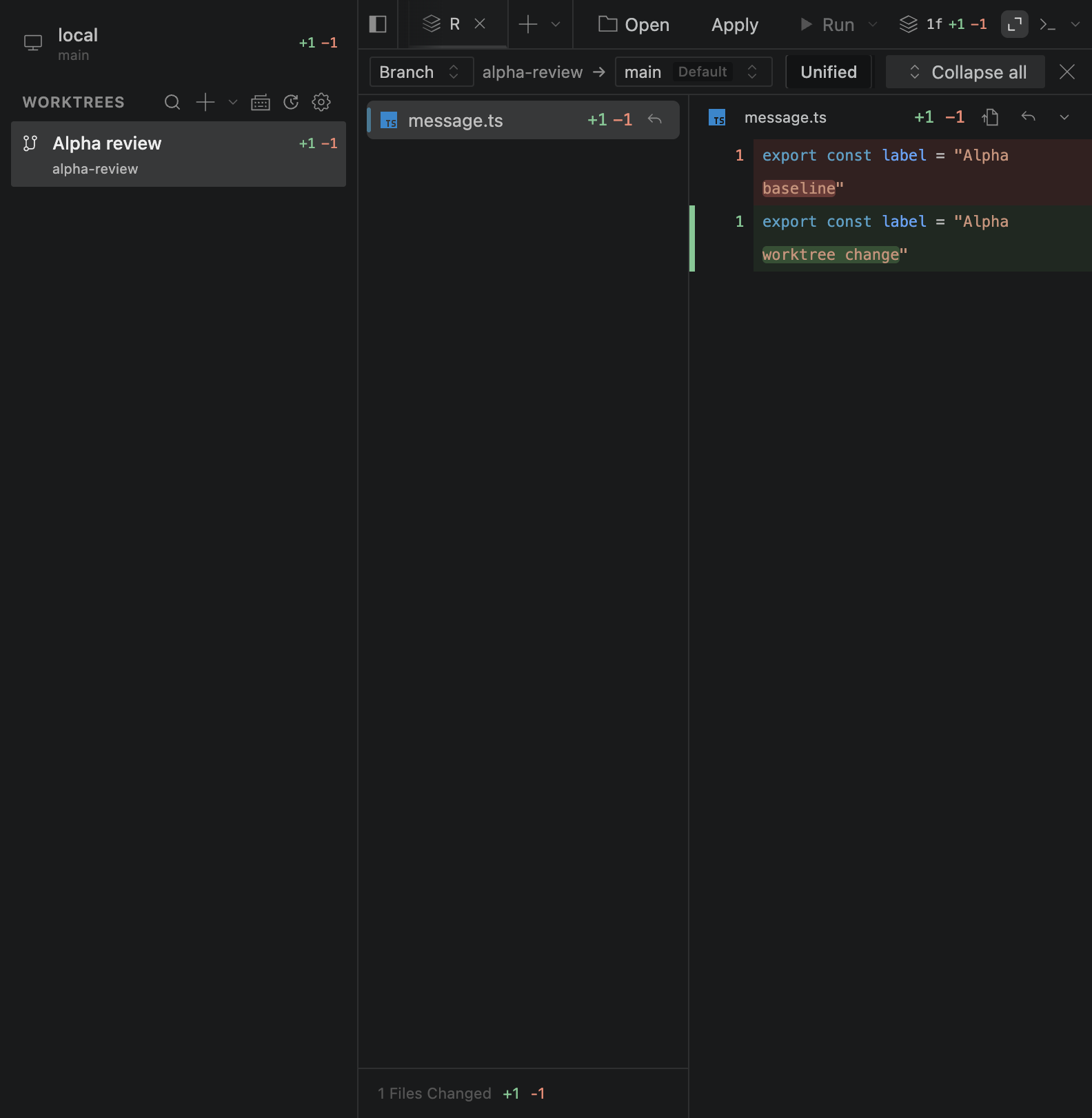Select message.ts in the file list
The height and width of the screenshot is (1118, 1092).
point(523,120)
